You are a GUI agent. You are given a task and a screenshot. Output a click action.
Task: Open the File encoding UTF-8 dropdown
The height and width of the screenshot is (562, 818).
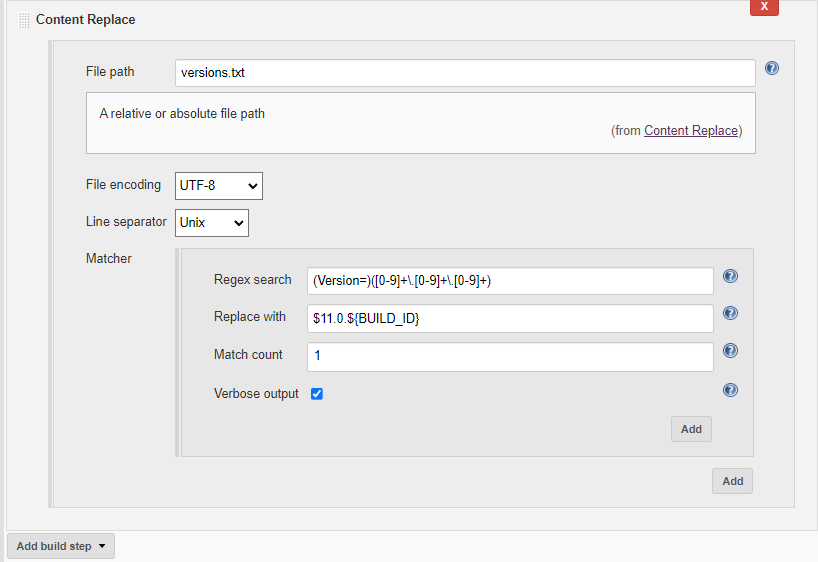(219, 186)
